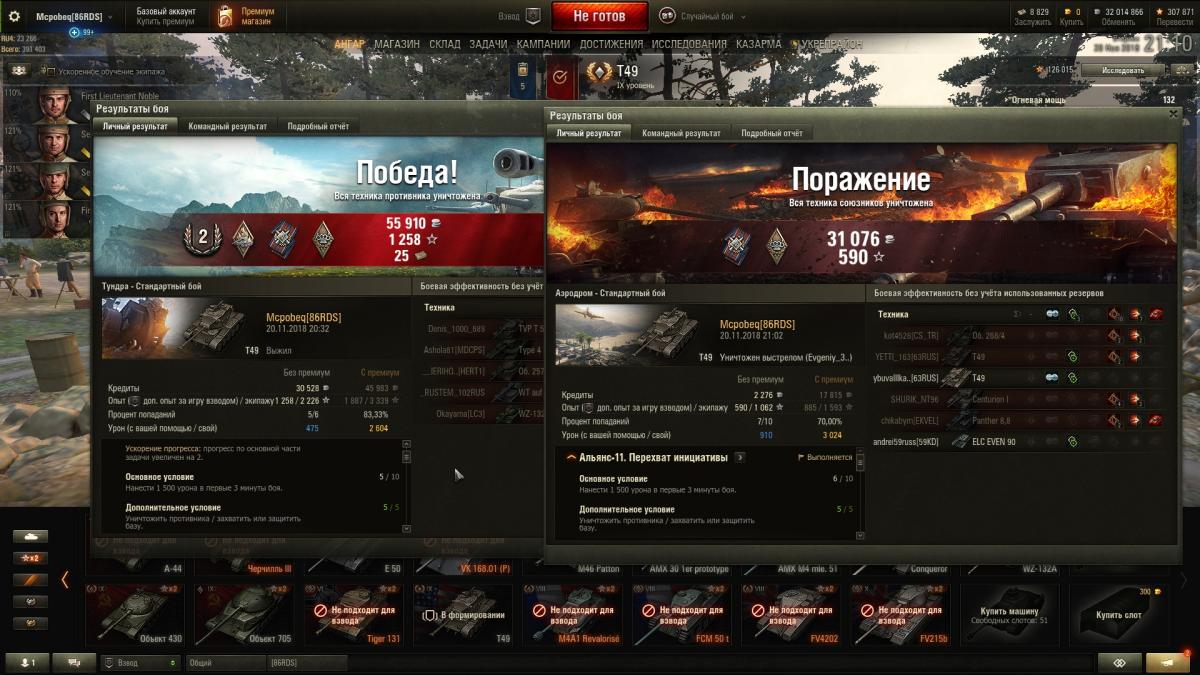Open the ИССЛЕДОВАНИЯ menu section
This screenshot has width=1200, height=675.
pyautogui.click(x=689, y=44)
